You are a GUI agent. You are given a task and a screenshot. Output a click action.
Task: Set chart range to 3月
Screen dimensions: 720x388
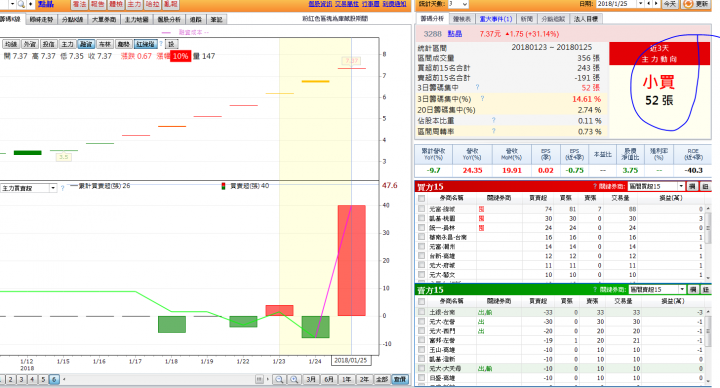(x=311, y=379)
